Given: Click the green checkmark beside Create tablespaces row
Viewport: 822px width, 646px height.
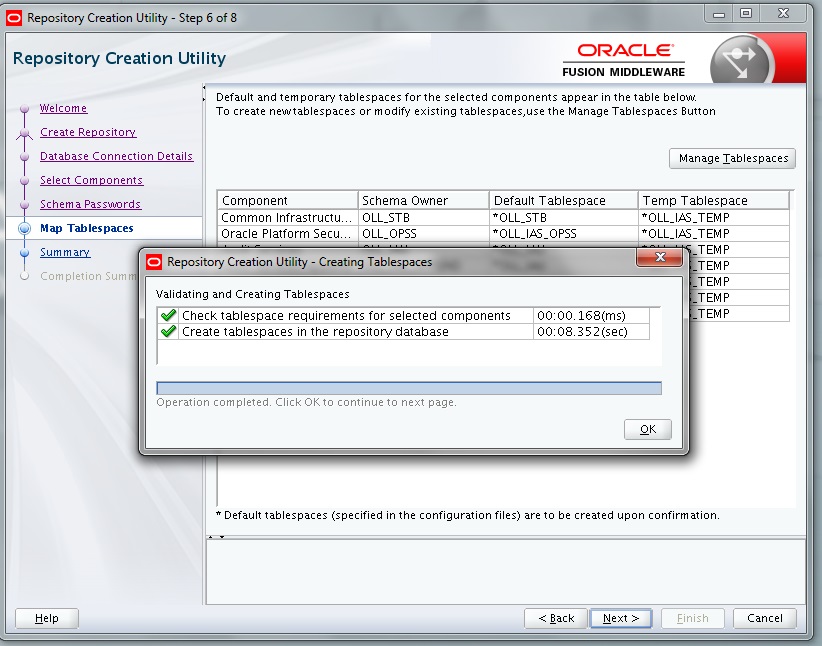Looking at the screenshot, I should (168, 331).
